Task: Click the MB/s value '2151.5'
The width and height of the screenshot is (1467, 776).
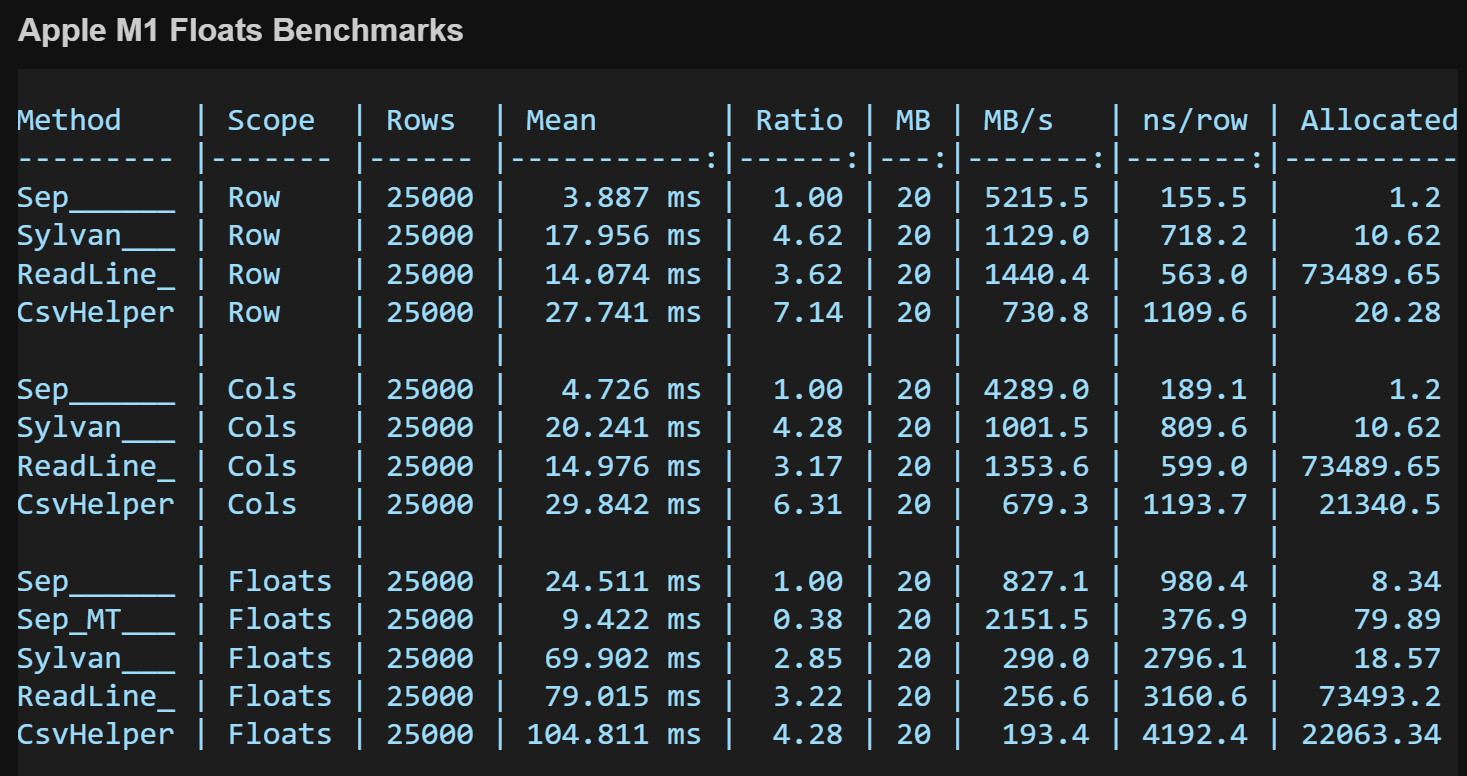Action: 1036,619
